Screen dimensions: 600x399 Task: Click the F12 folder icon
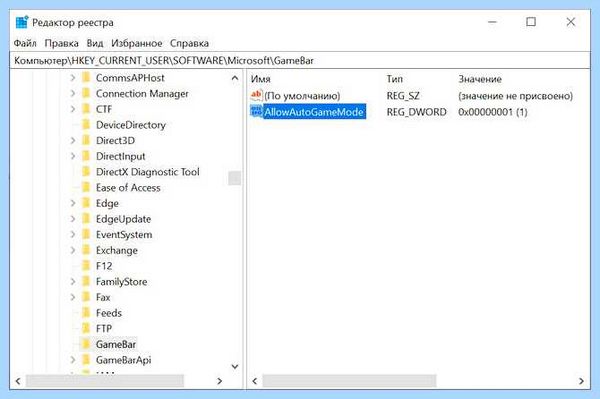[86, 266]
